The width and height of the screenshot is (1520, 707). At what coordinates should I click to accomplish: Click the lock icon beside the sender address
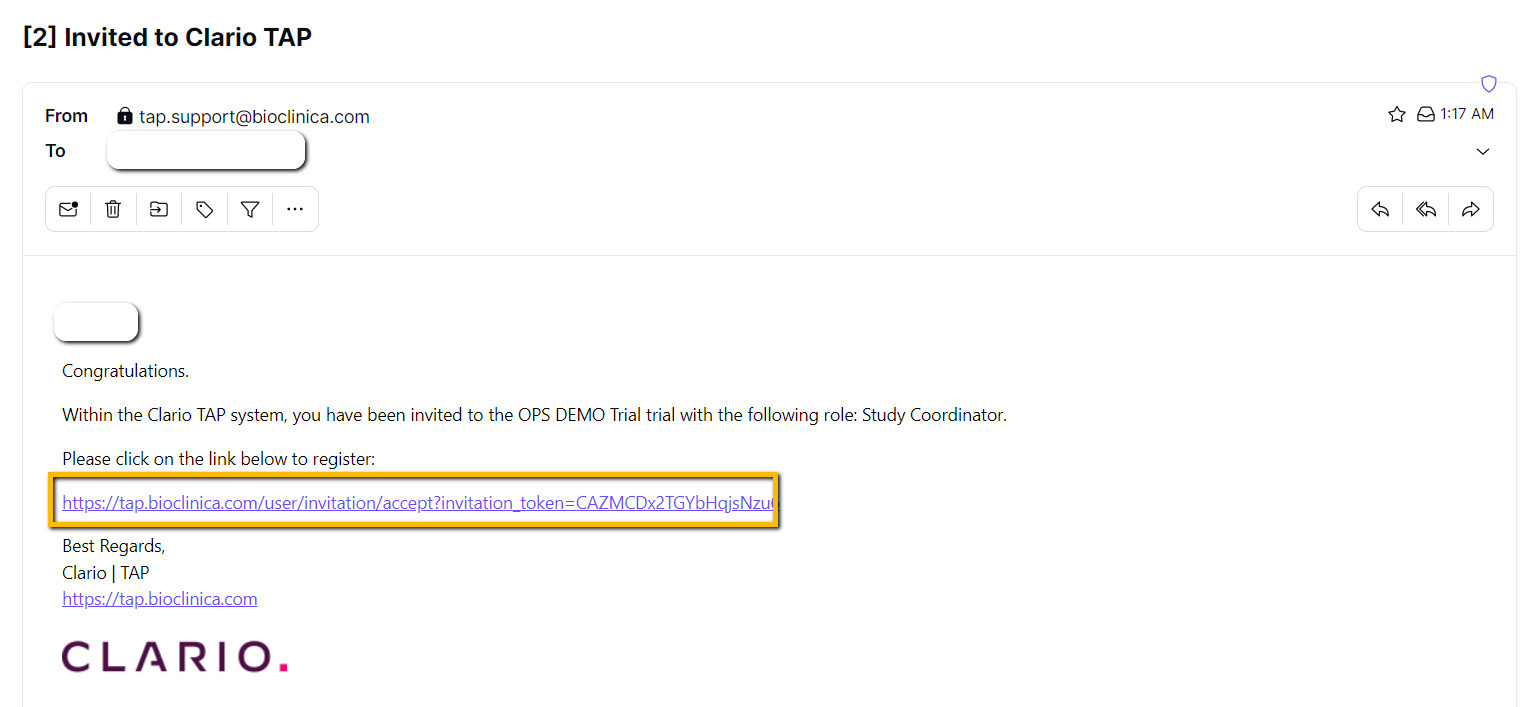(x=124, y=115)
